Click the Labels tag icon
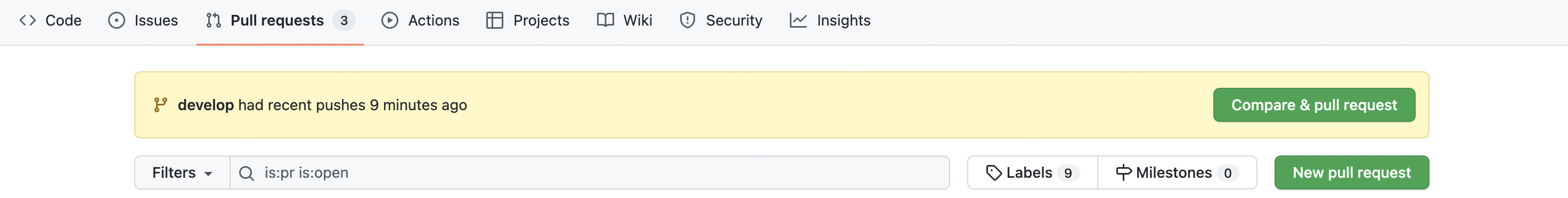Screen dimensions: 1568x198 click(x=993, y=172)
